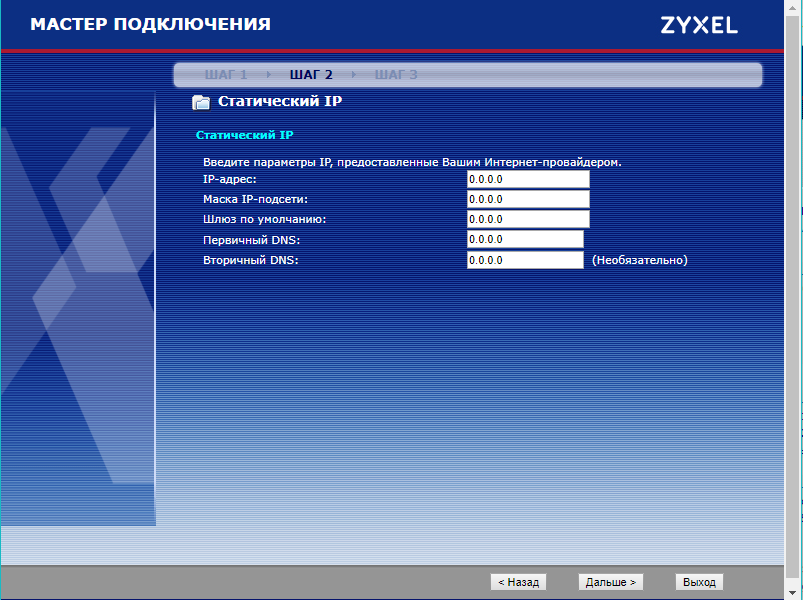Select the ШАГ 2 step tab
The height and width of the screenshot is (600, 803).
coord(310,75)
